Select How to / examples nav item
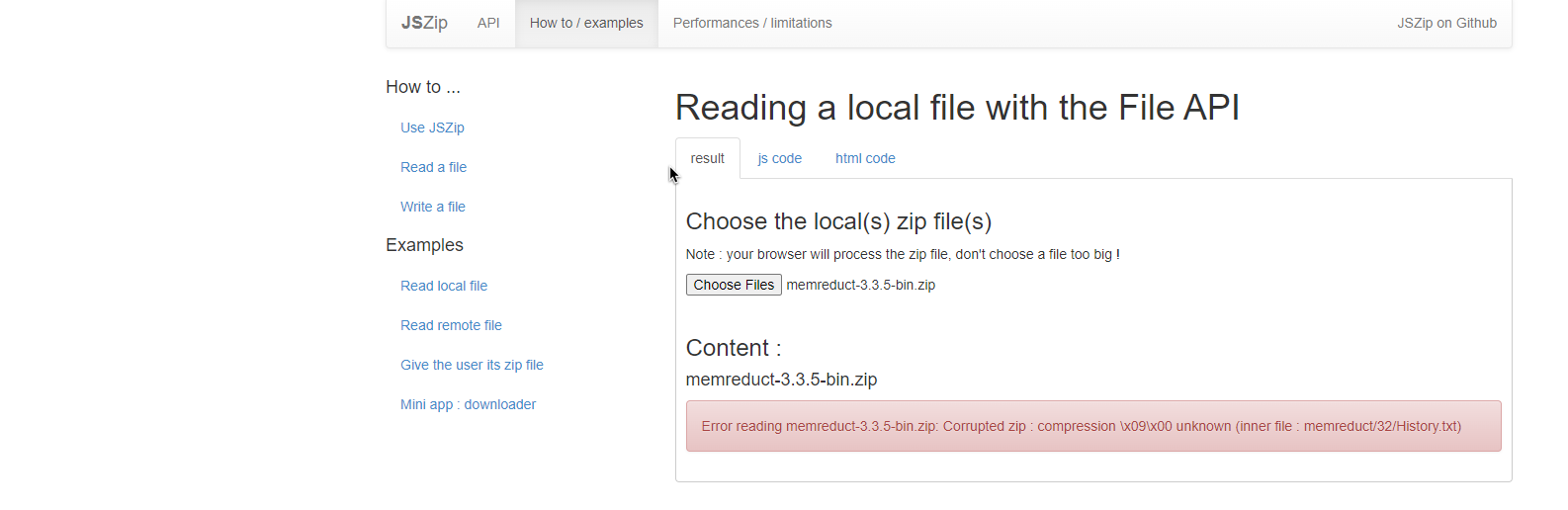 pyautogui.click(x=586, y=23)
